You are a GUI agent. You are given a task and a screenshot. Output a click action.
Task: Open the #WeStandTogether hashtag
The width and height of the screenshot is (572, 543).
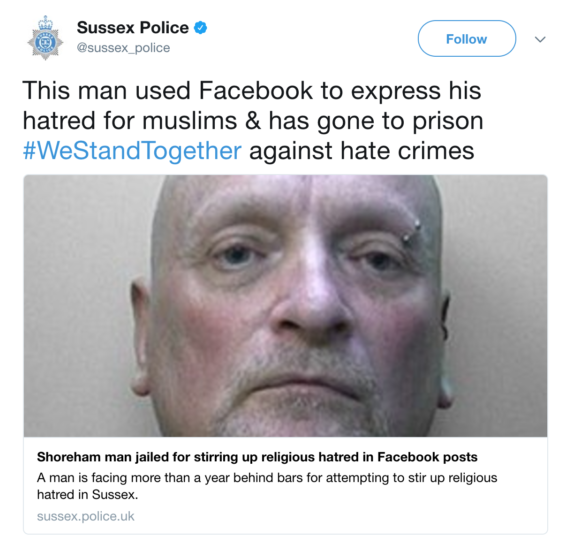click(132, 151)
